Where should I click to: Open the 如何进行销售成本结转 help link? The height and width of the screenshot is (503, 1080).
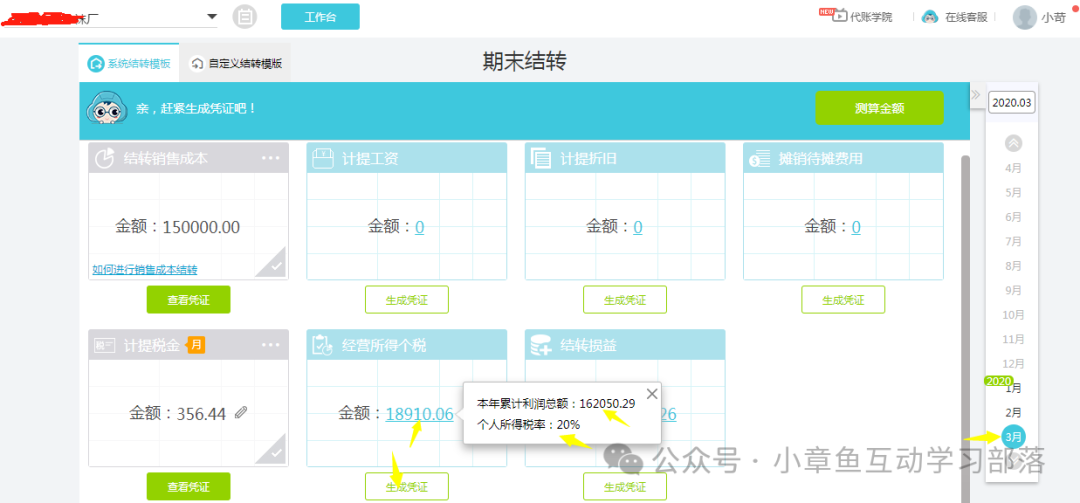click(x=145, y=269)
